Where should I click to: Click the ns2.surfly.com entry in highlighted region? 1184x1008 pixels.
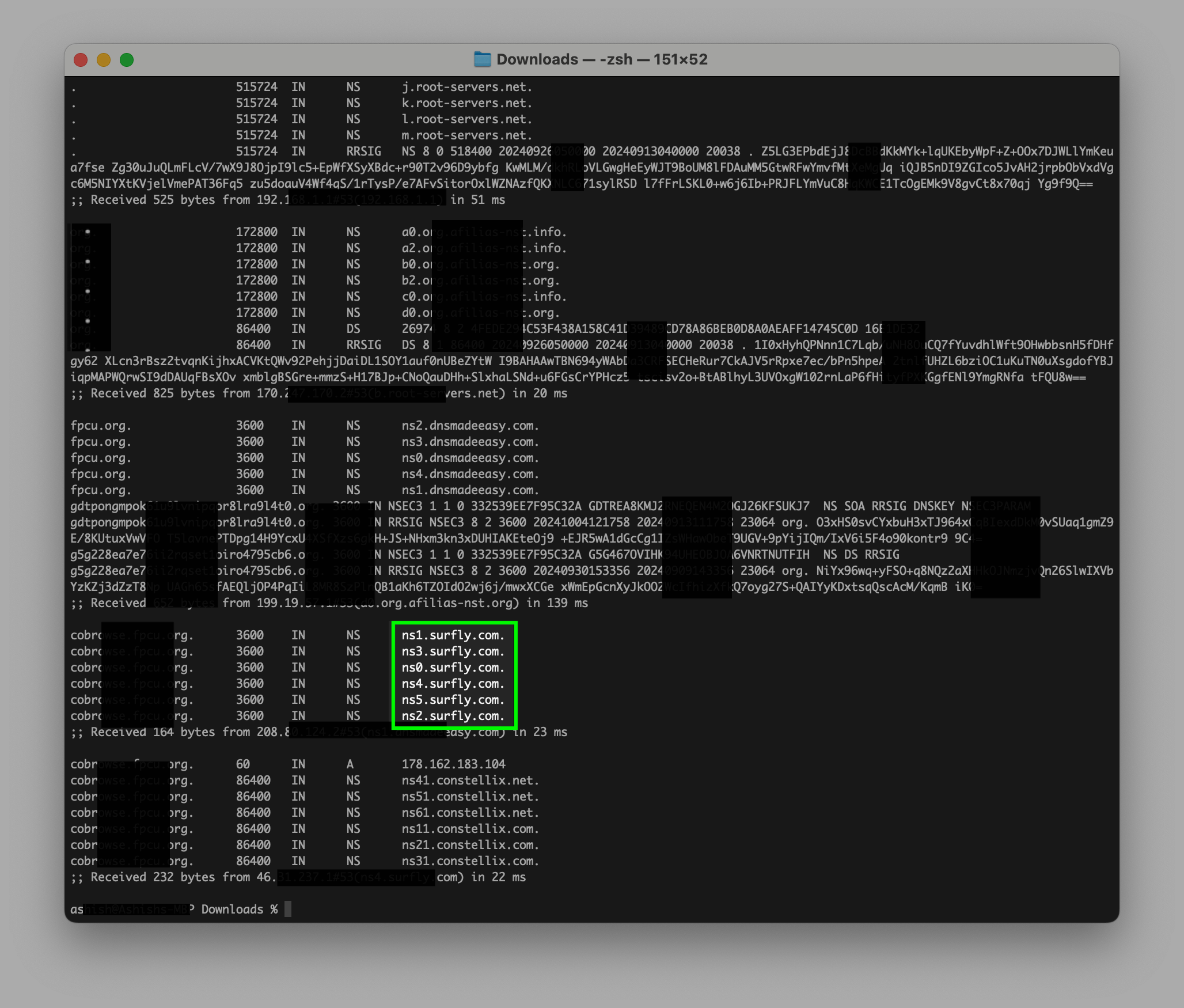point(453,717)
